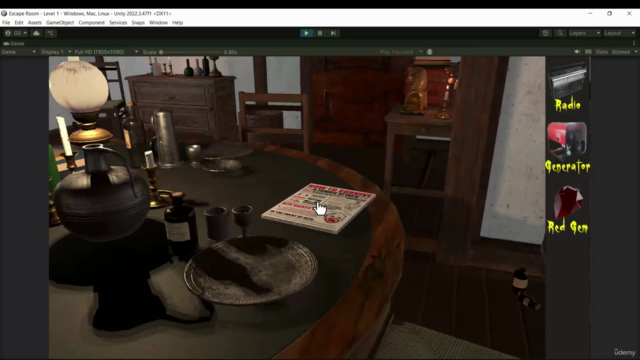
Task: Select the Radio inventory item icon
Action: [x=568, y=80]
